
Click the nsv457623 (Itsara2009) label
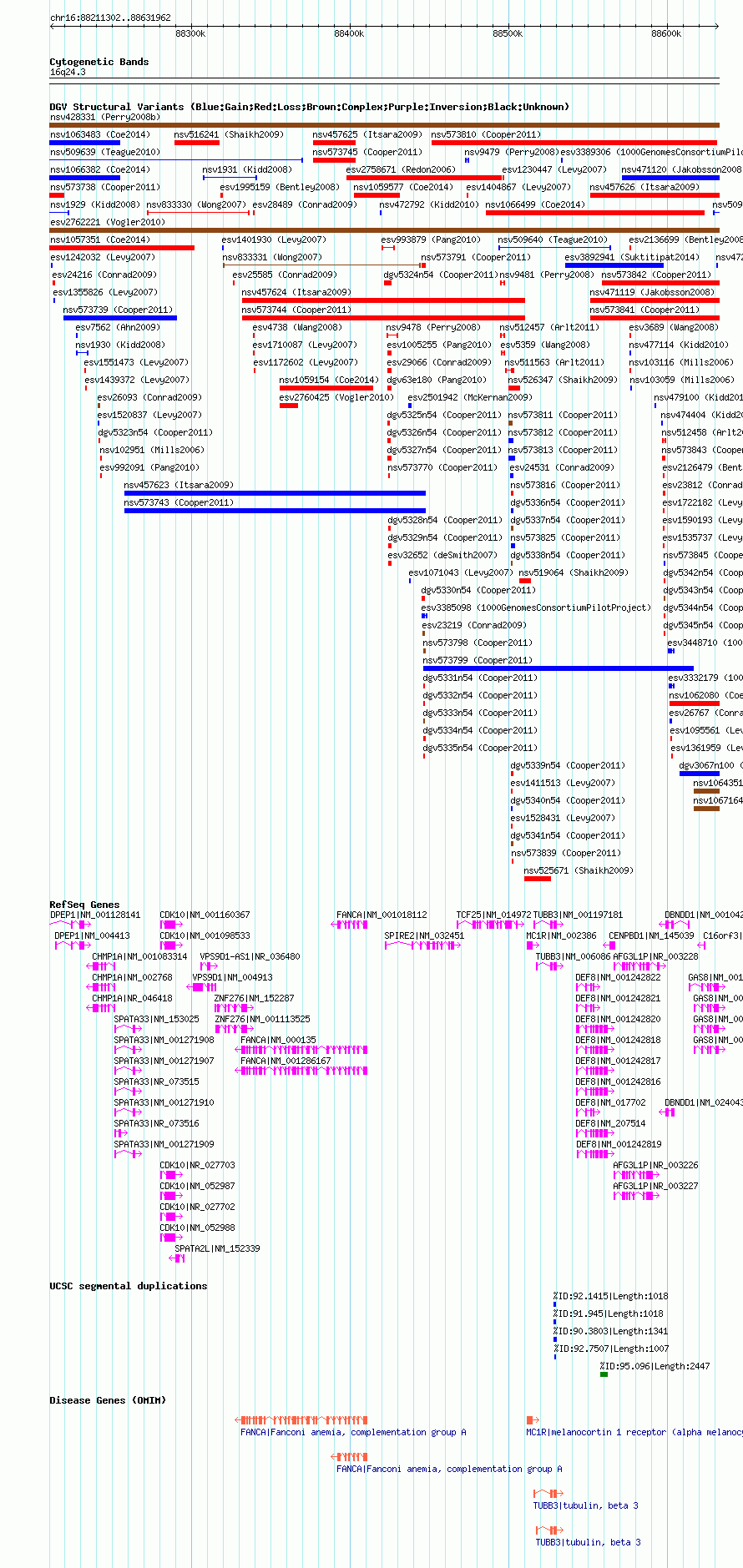point(179,485)
